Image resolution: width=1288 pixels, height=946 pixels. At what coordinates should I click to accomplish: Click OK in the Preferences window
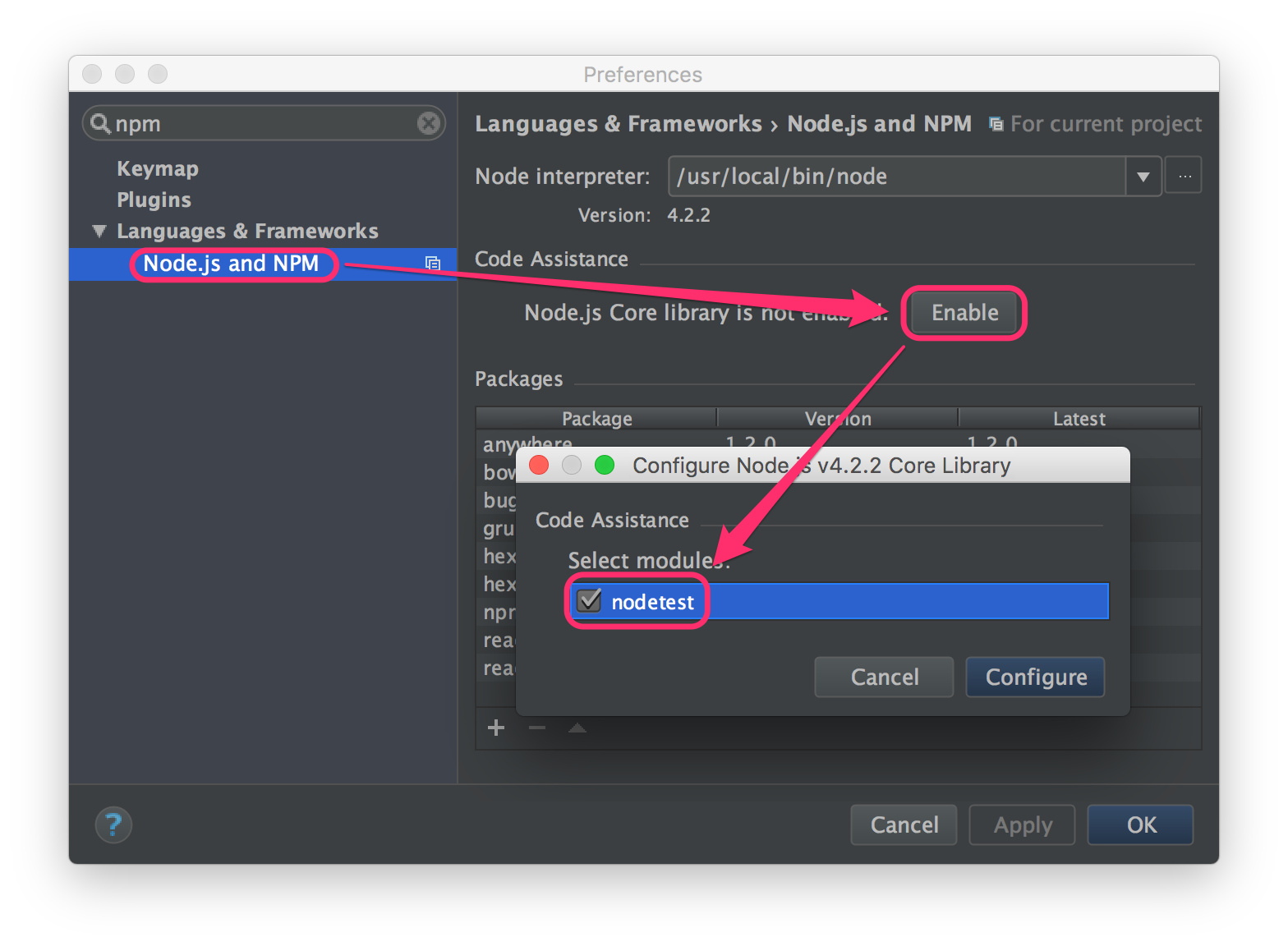1140,824
